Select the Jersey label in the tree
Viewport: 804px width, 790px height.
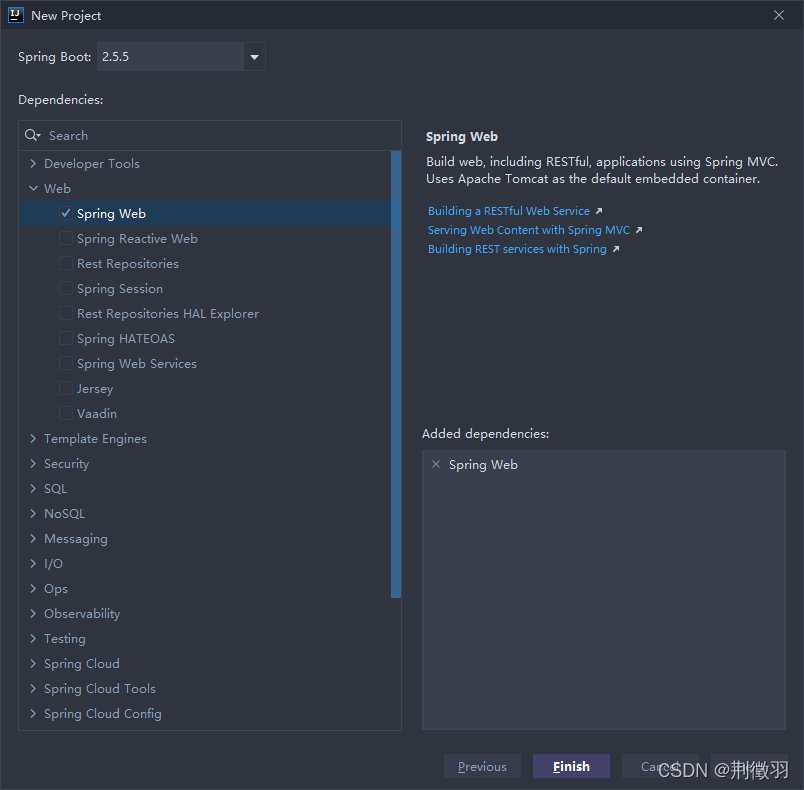tap(95, 389)
